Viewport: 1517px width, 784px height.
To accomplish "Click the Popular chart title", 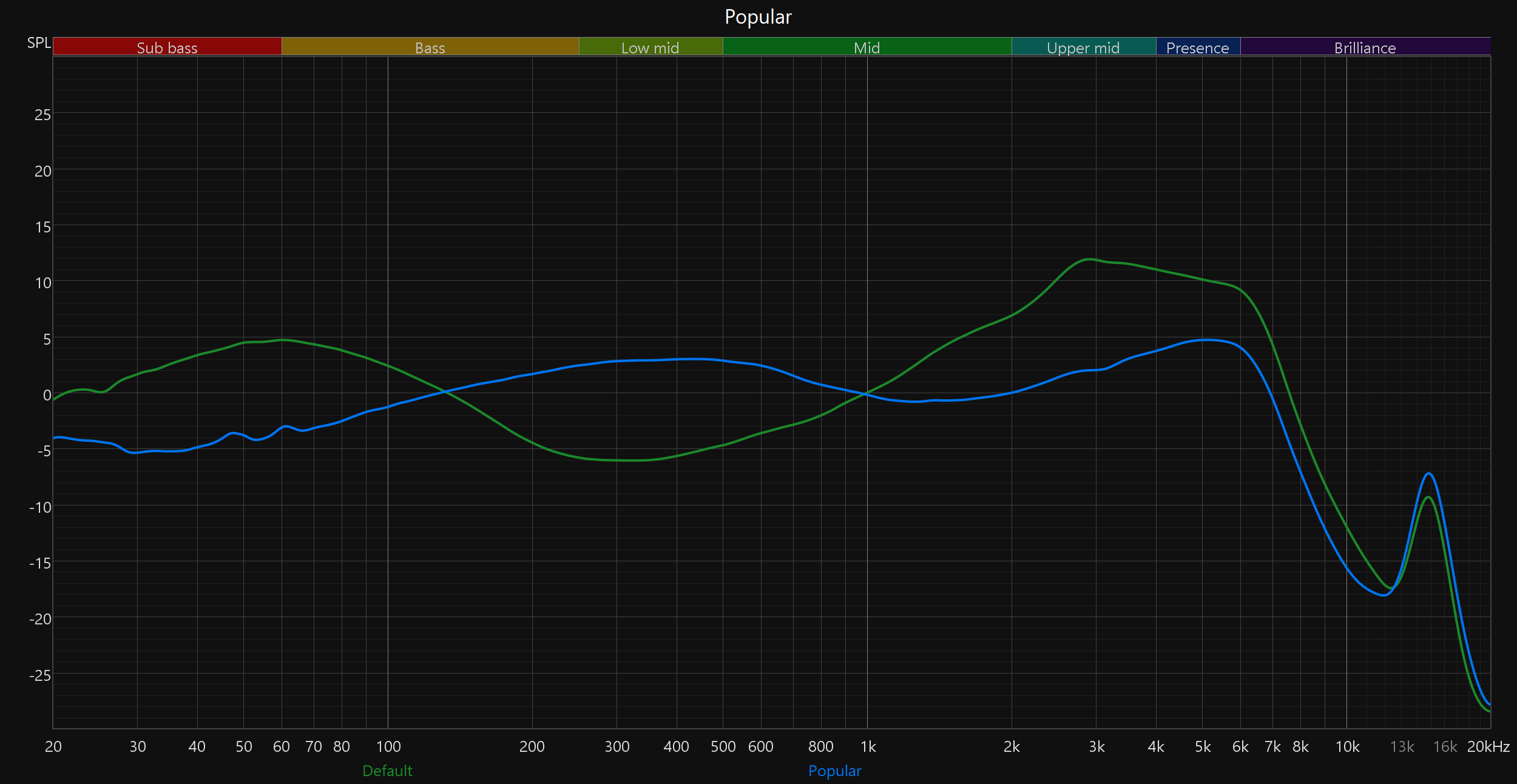I will coord(758,17).
